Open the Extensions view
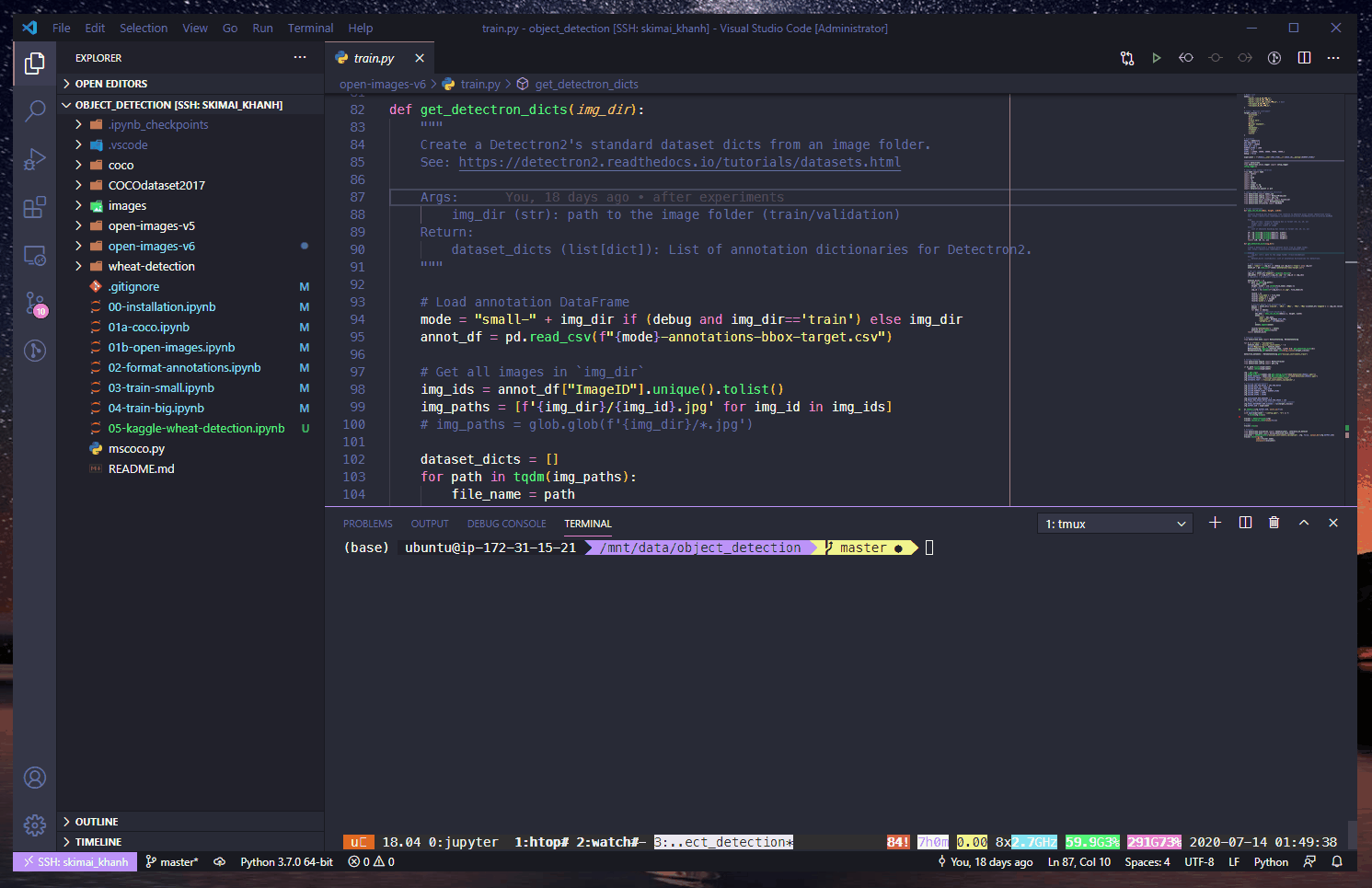Image resolution: width=1372 pixels, height=888 pixels. pyautogui.click(x=35, y=207)
